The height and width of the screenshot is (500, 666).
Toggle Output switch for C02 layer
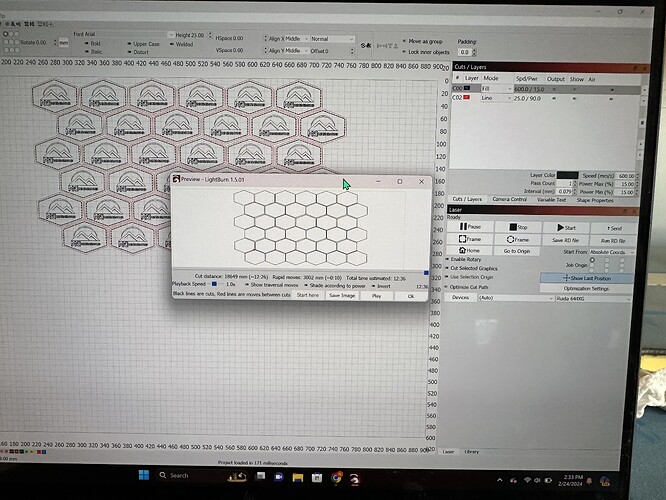(554, 98)
